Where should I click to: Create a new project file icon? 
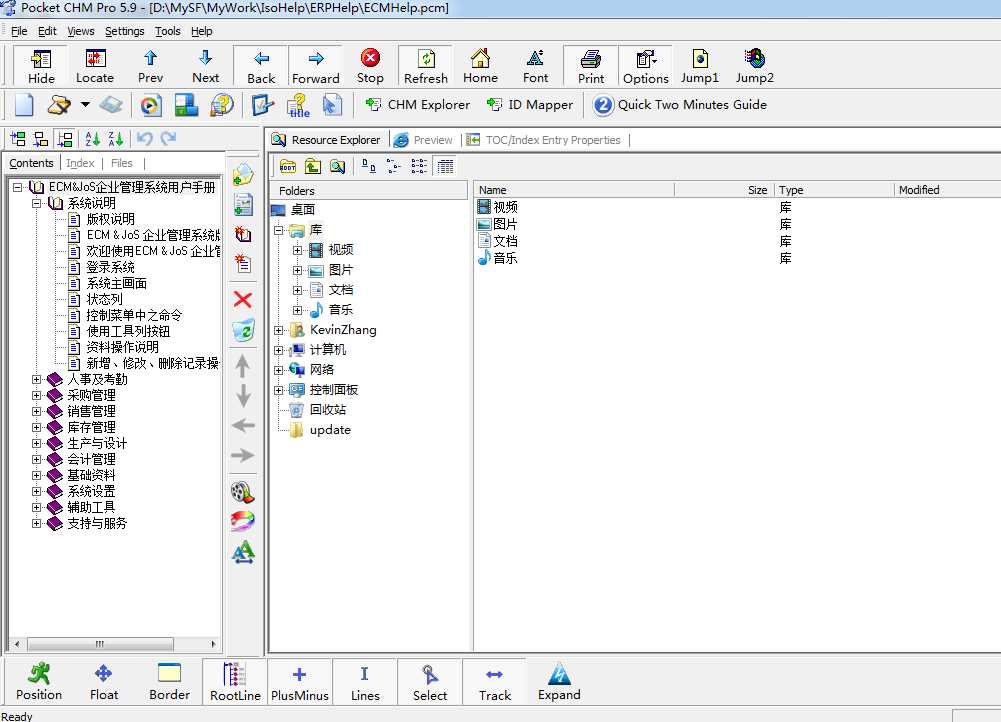[24, 105]
